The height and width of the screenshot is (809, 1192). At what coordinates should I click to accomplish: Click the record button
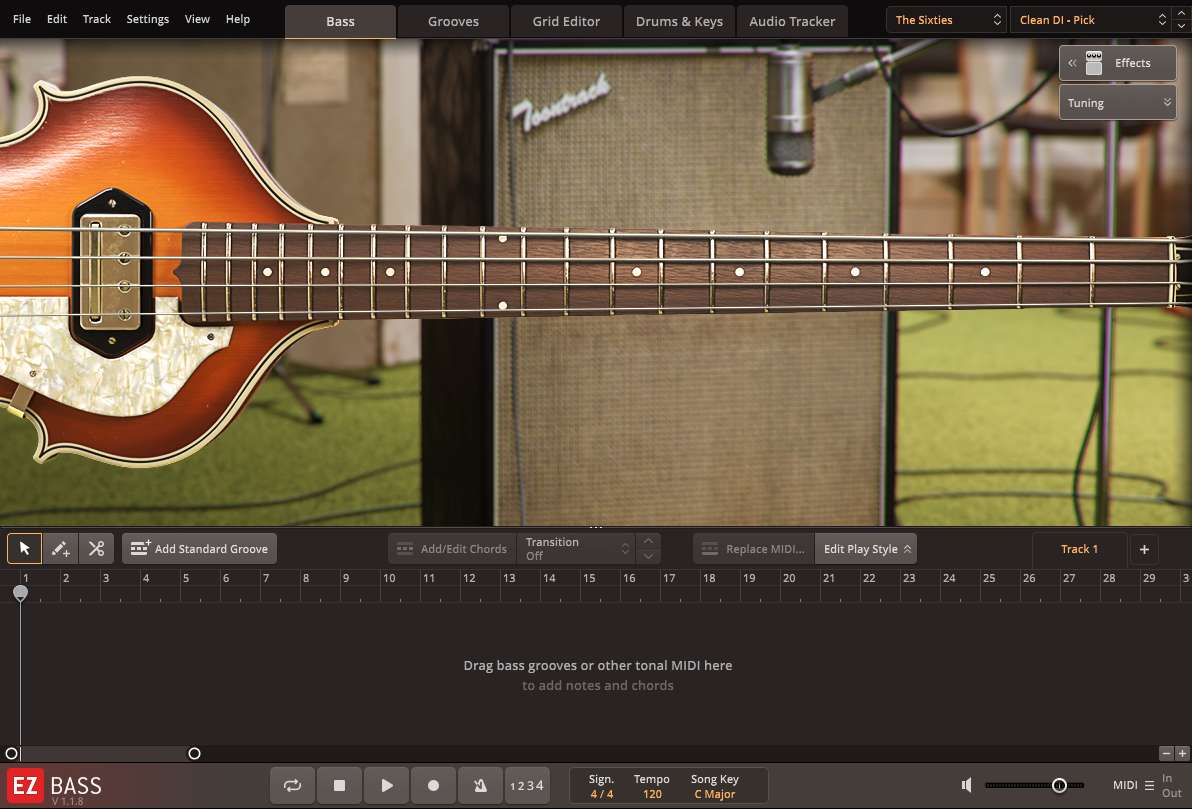click(x=433, y=785)
